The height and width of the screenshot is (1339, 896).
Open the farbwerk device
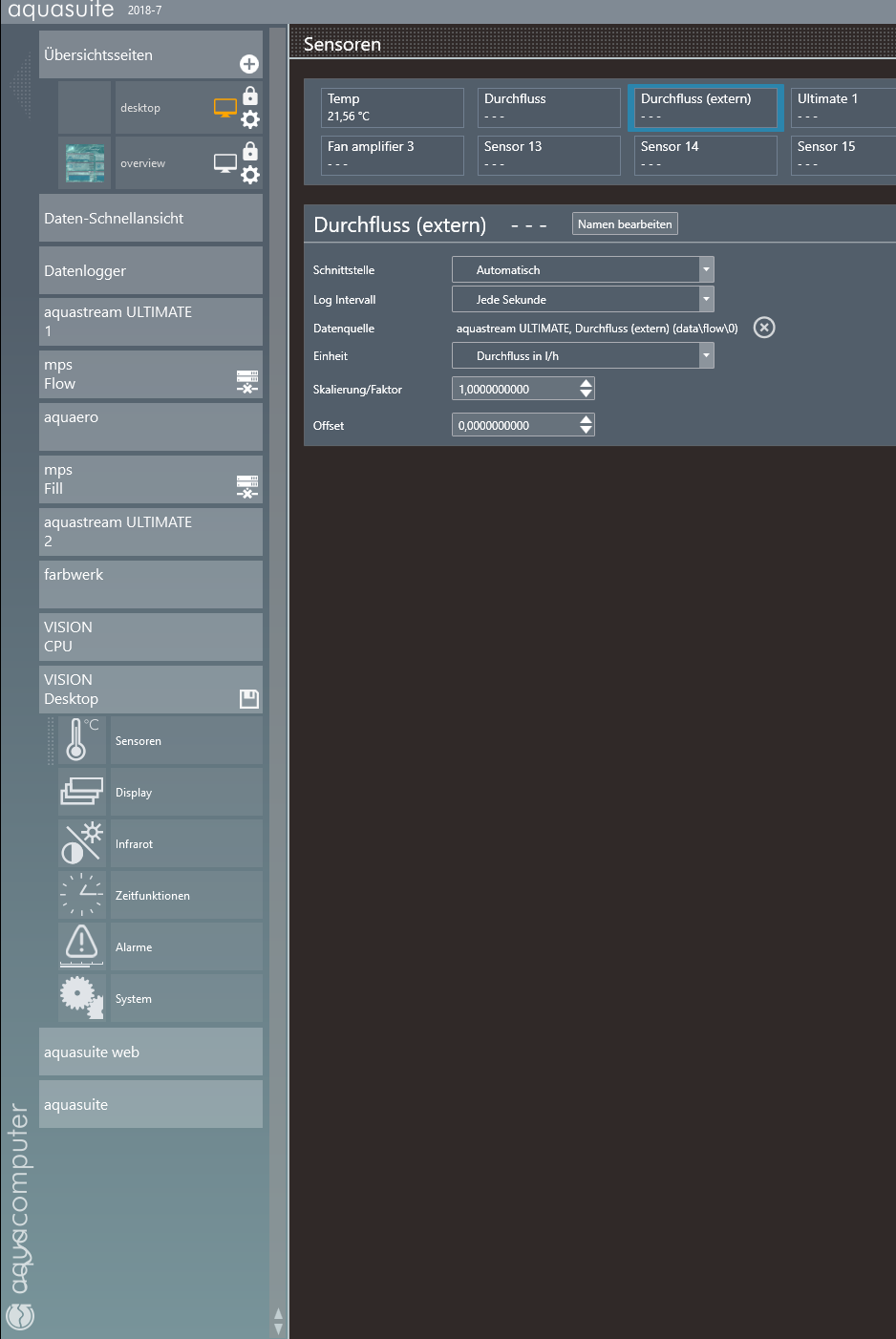151,584
